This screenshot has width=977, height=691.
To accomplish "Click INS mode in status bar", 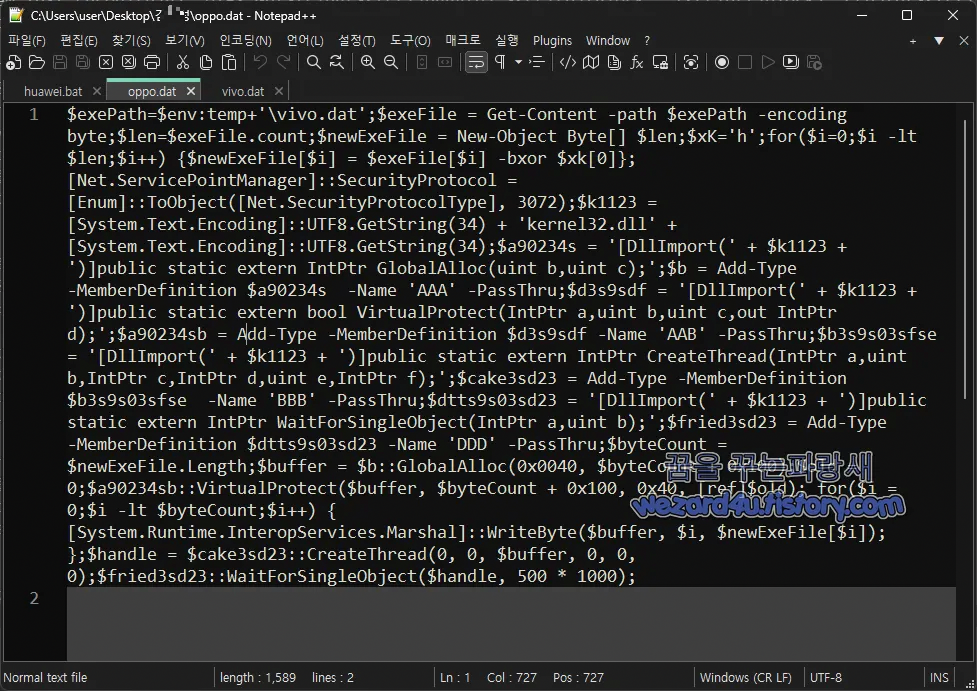I will tap(939, 678).
